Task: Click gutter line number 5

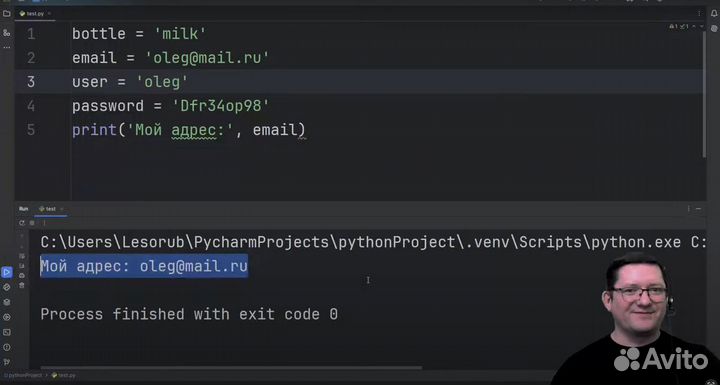Action: [x=31, y=130]
